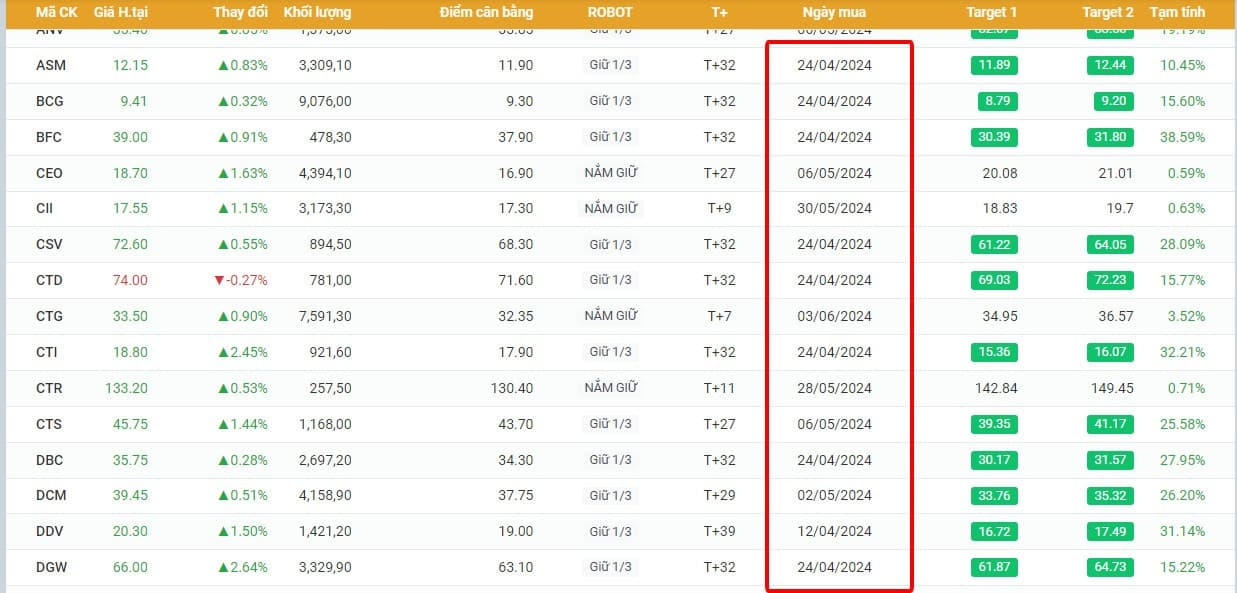This screenshot has height=593, width=1237.
Task: Select stock code CTR
Action: click(49, 388)
